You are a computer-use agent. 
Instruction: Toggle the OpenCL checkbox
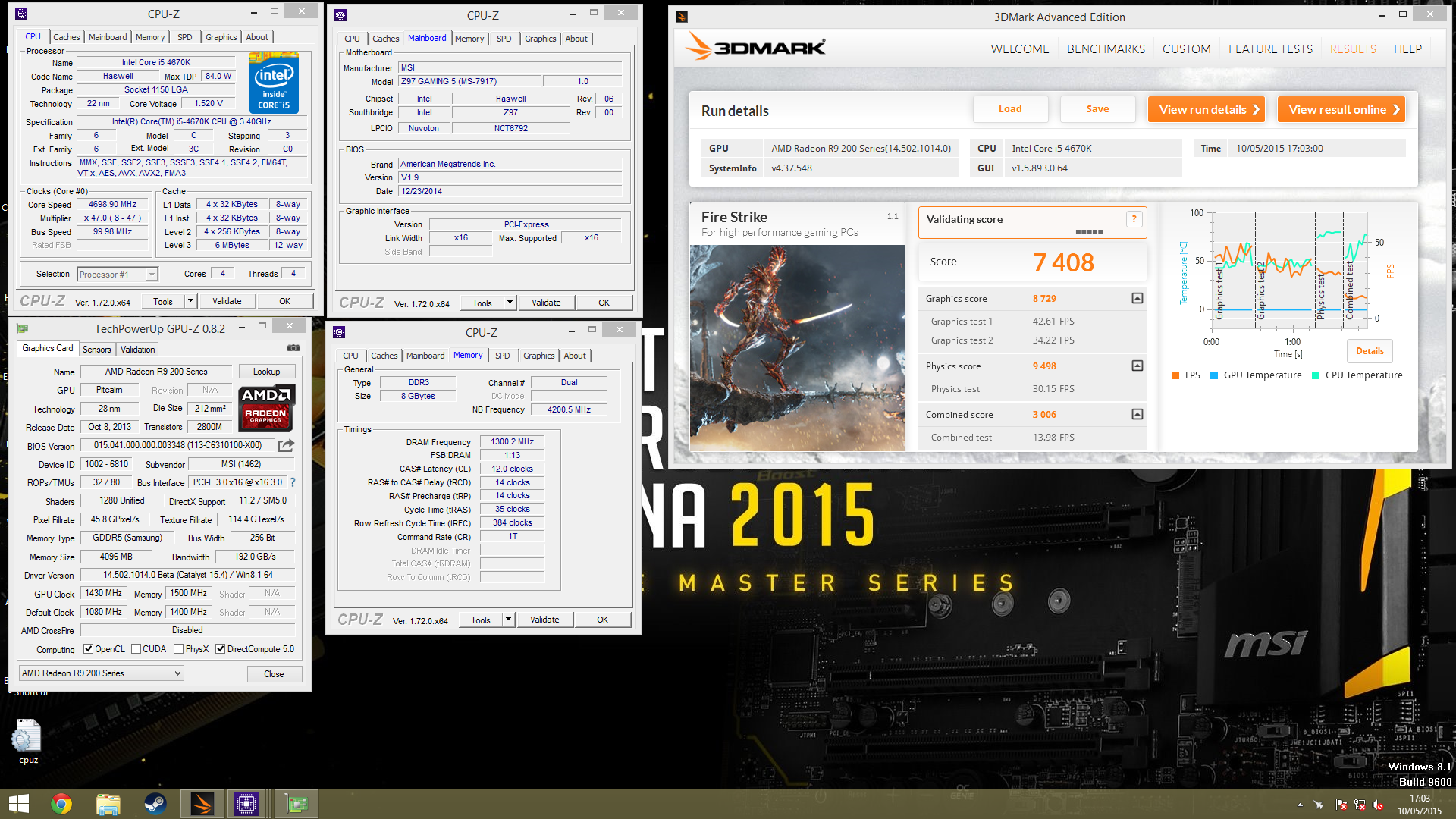tap(88, 649)
